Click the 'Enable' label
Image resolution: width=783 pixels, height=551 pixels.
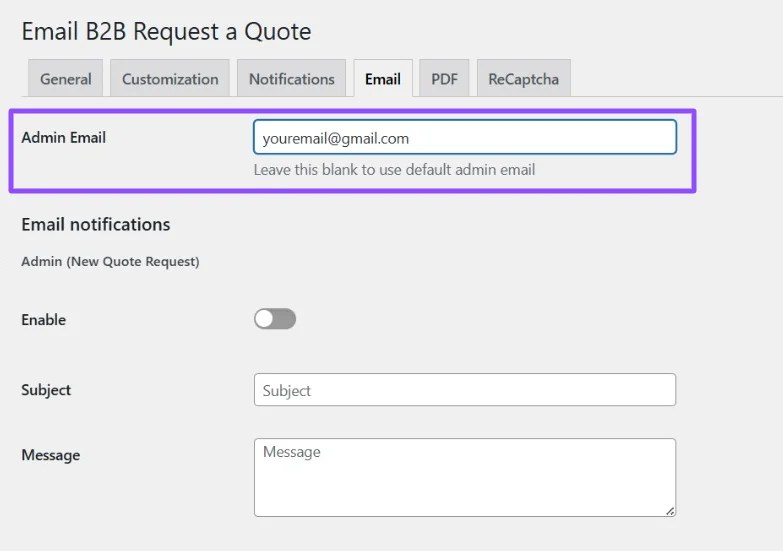pos(43,320)
